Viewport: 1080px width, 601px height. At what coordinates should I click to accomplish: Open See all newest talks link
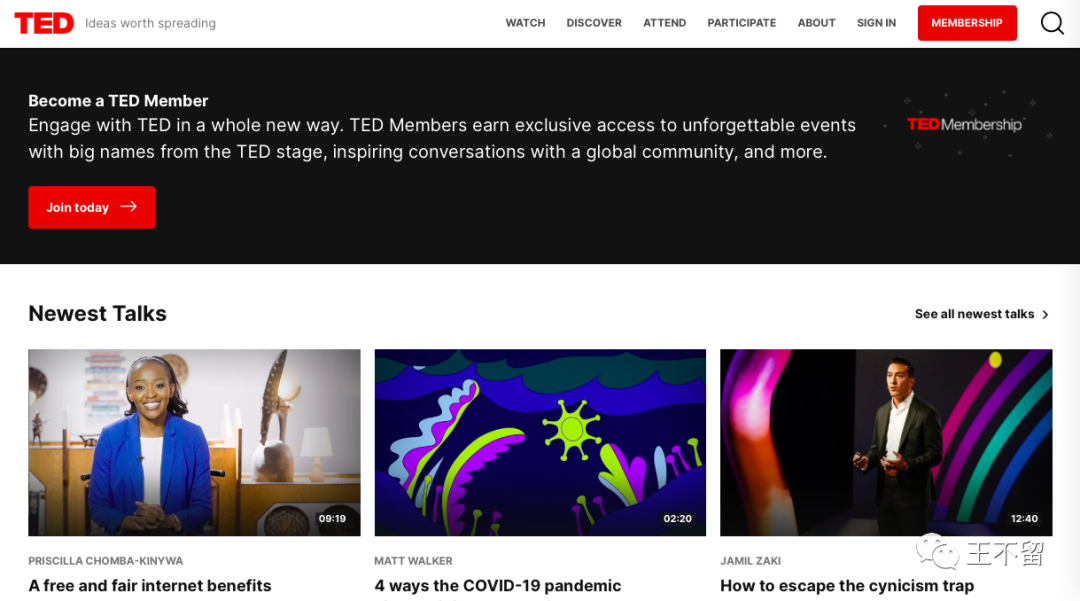974,314
